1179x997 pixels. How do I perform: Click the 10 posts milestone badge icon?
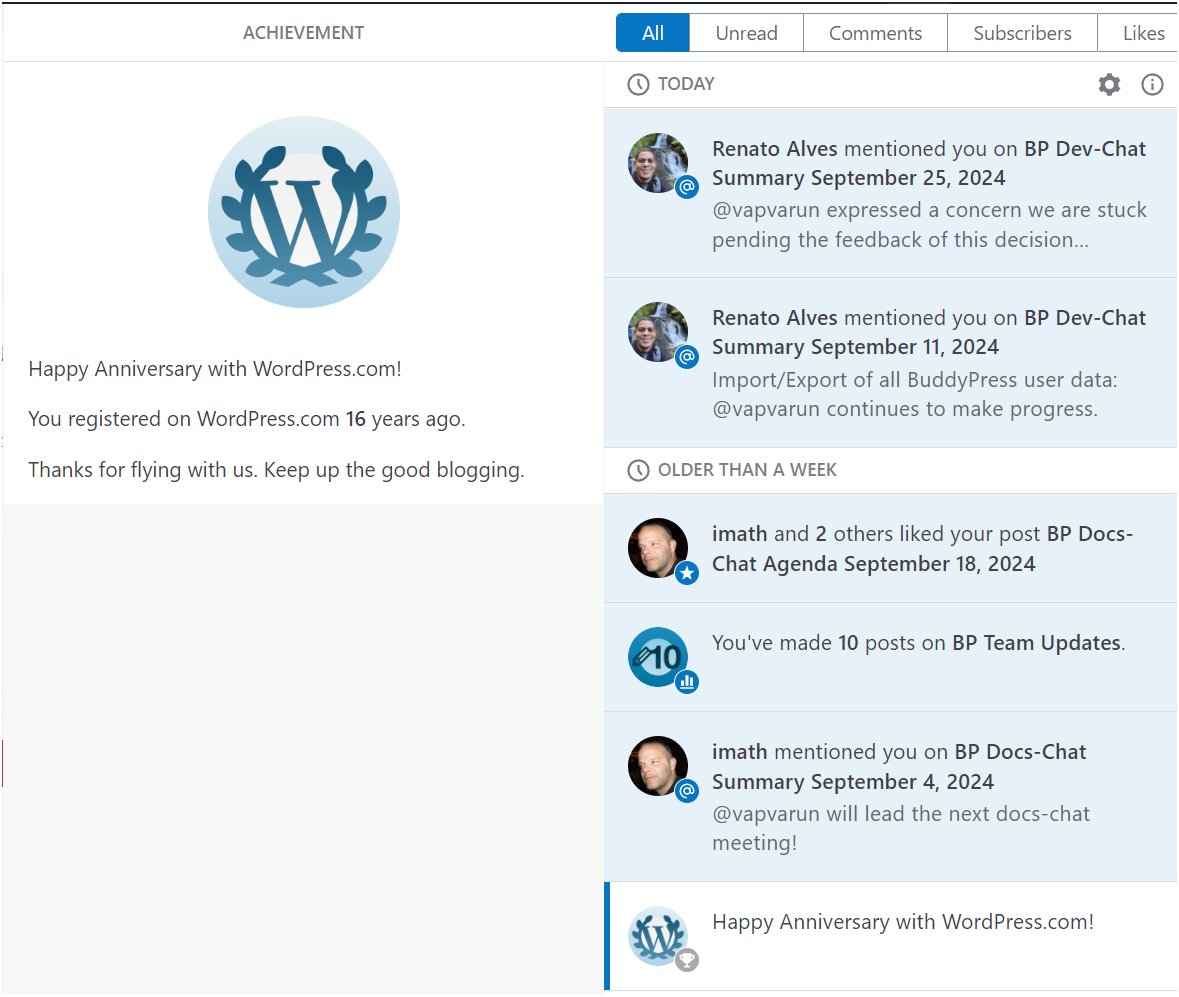(658, 657)
